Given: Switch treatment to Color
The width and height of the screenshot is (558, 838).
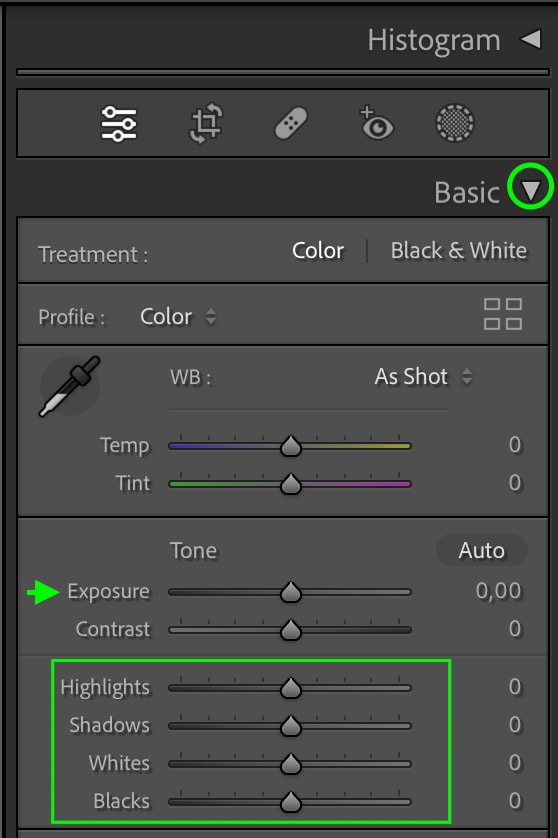Looking at the screenshot, I should coord(318,251).
